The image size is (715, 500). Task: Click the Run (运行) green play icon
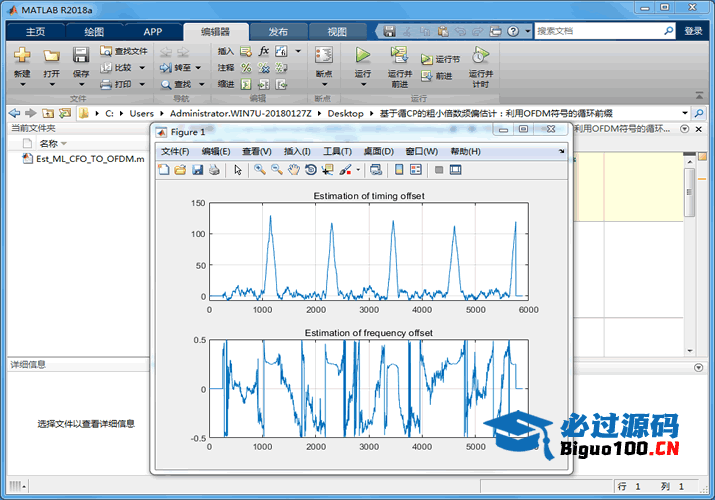pyautogui.click(x=363, y=55)
